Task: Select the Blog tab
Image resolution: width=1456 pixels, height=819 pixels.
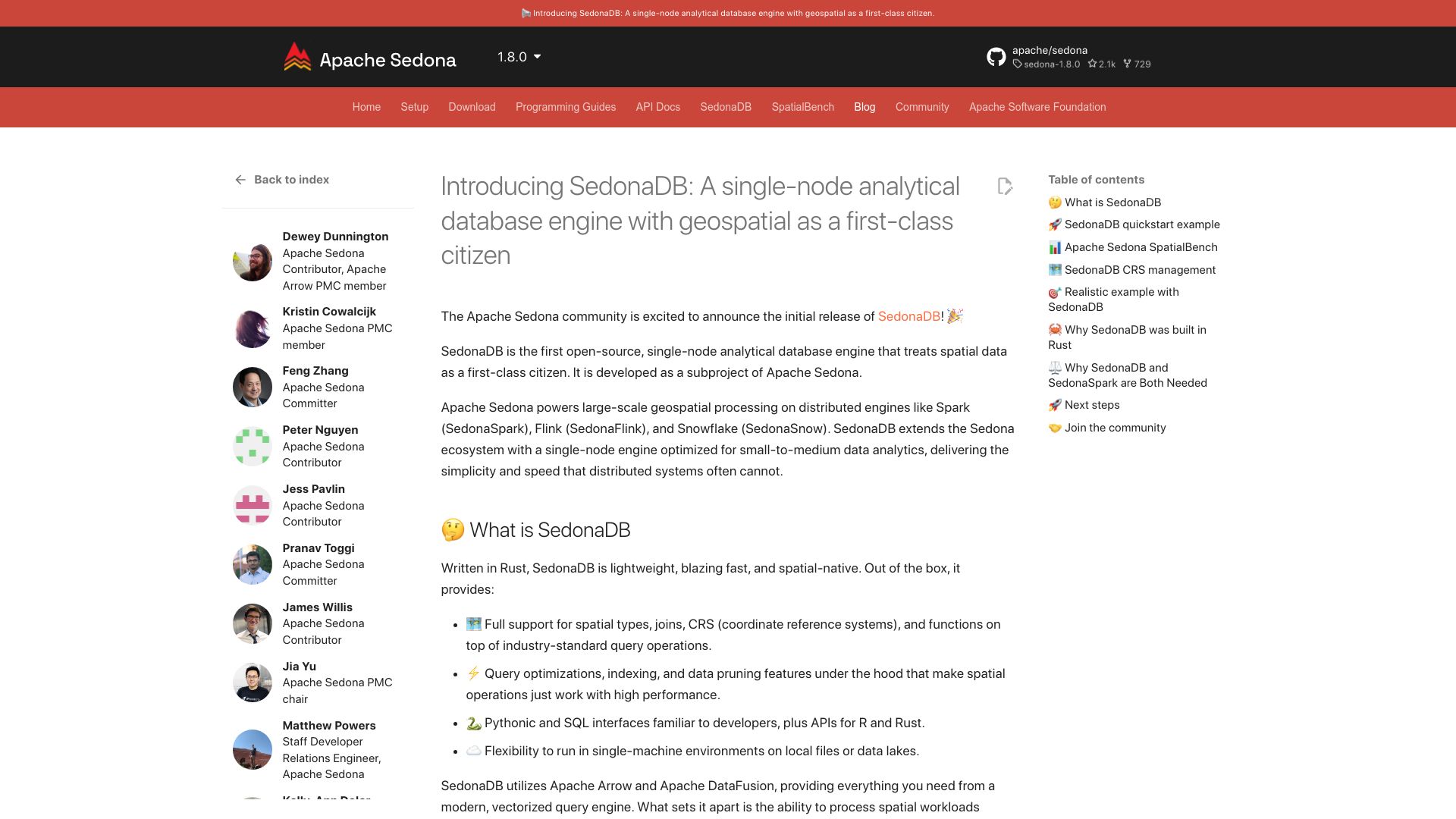Action: click(x=864, y=107)
